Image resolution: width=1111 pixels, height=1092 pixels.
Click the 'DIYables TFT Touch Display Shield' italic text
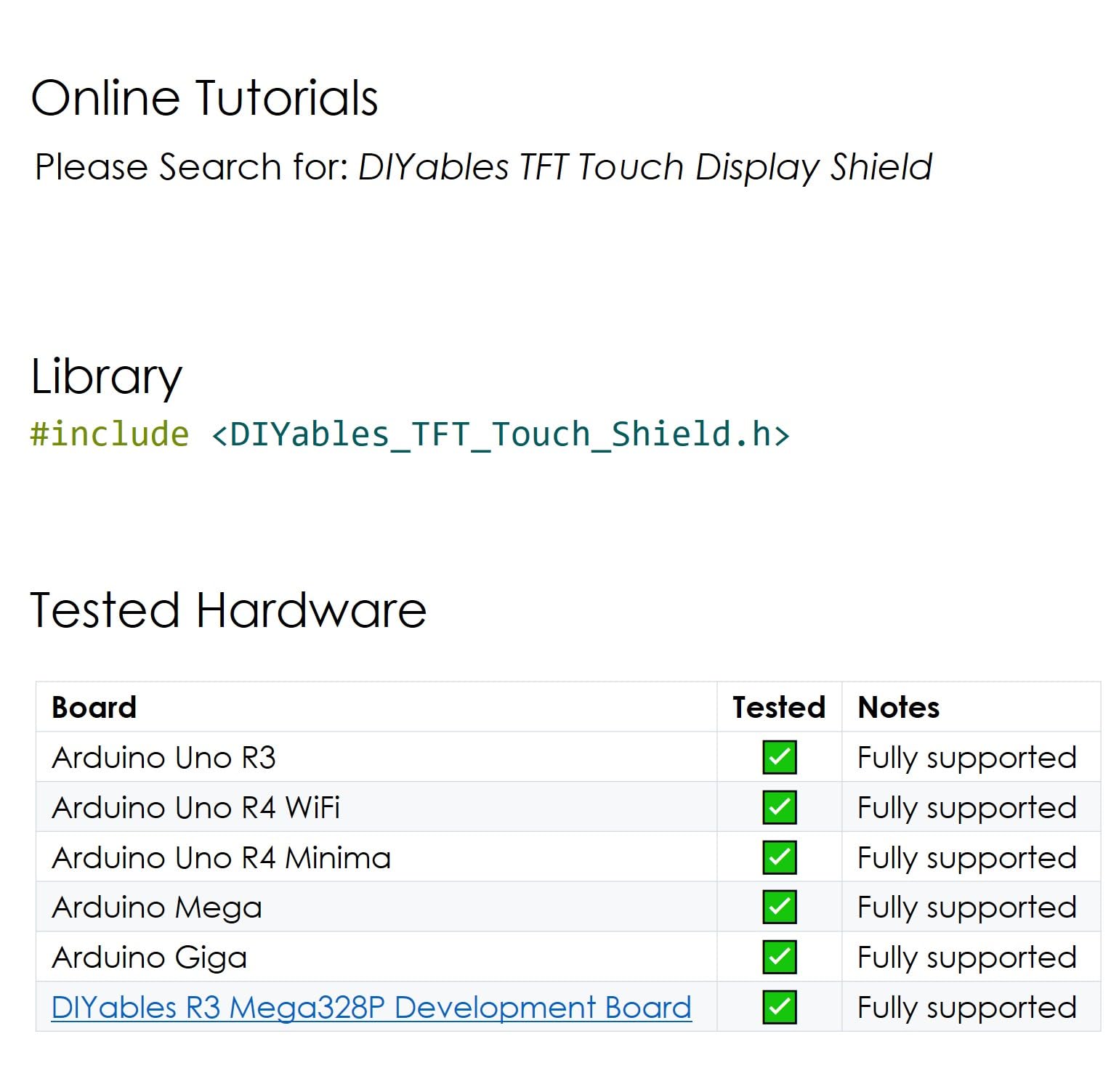pos(645,167)
